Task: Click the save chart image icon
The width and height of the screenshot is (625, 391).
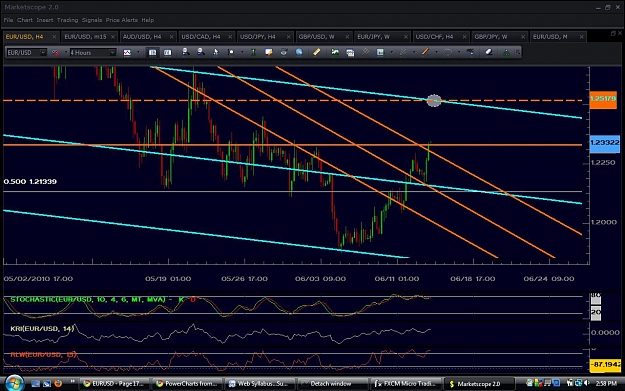Action: pyautogui.click(x=335, y=52)
